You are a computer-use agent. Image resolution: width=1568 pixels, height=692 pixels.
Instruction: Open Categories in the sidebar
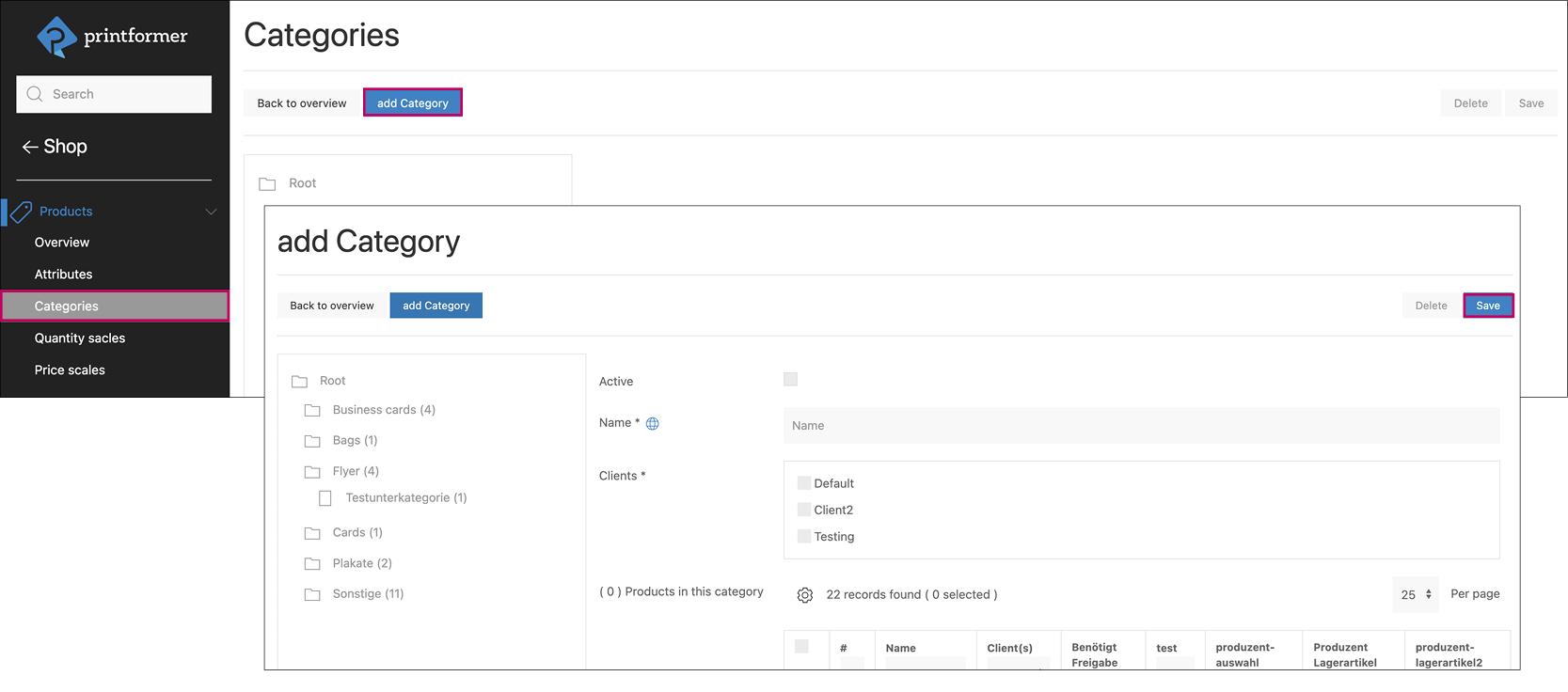(x=67, y=307)
